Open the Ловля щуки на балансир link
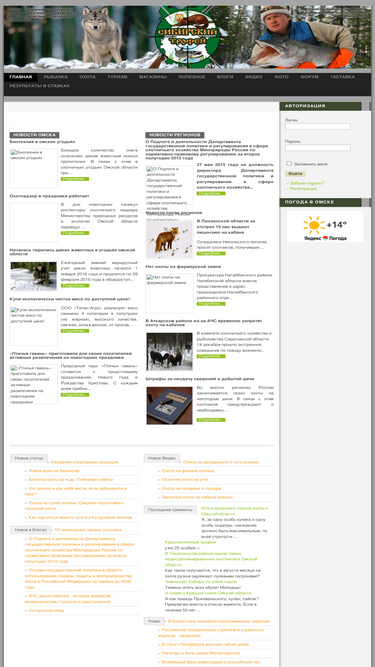This screenshot has height=667, width=375. [x=54, y=471]
